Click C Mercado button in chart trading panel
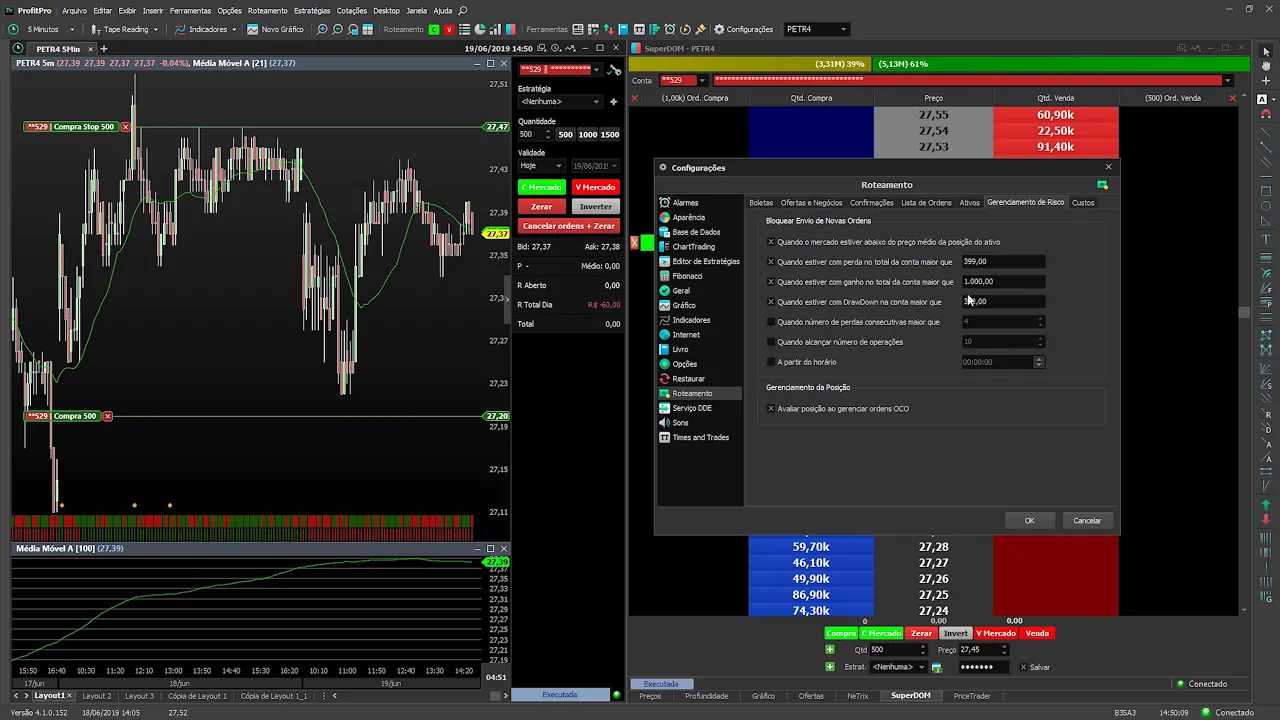This screenshot has height=720, width=1280. (x=542, y=187)
